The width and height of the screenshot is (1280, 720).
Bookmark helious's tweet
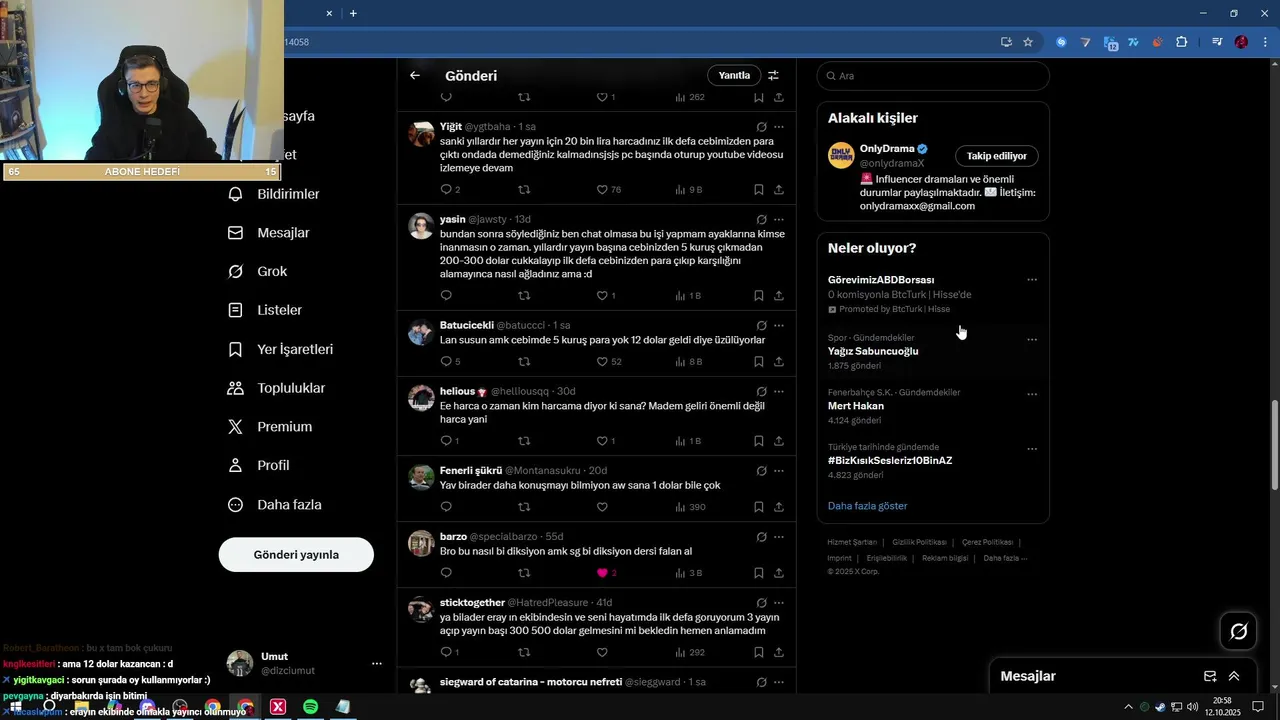[759, 440]
